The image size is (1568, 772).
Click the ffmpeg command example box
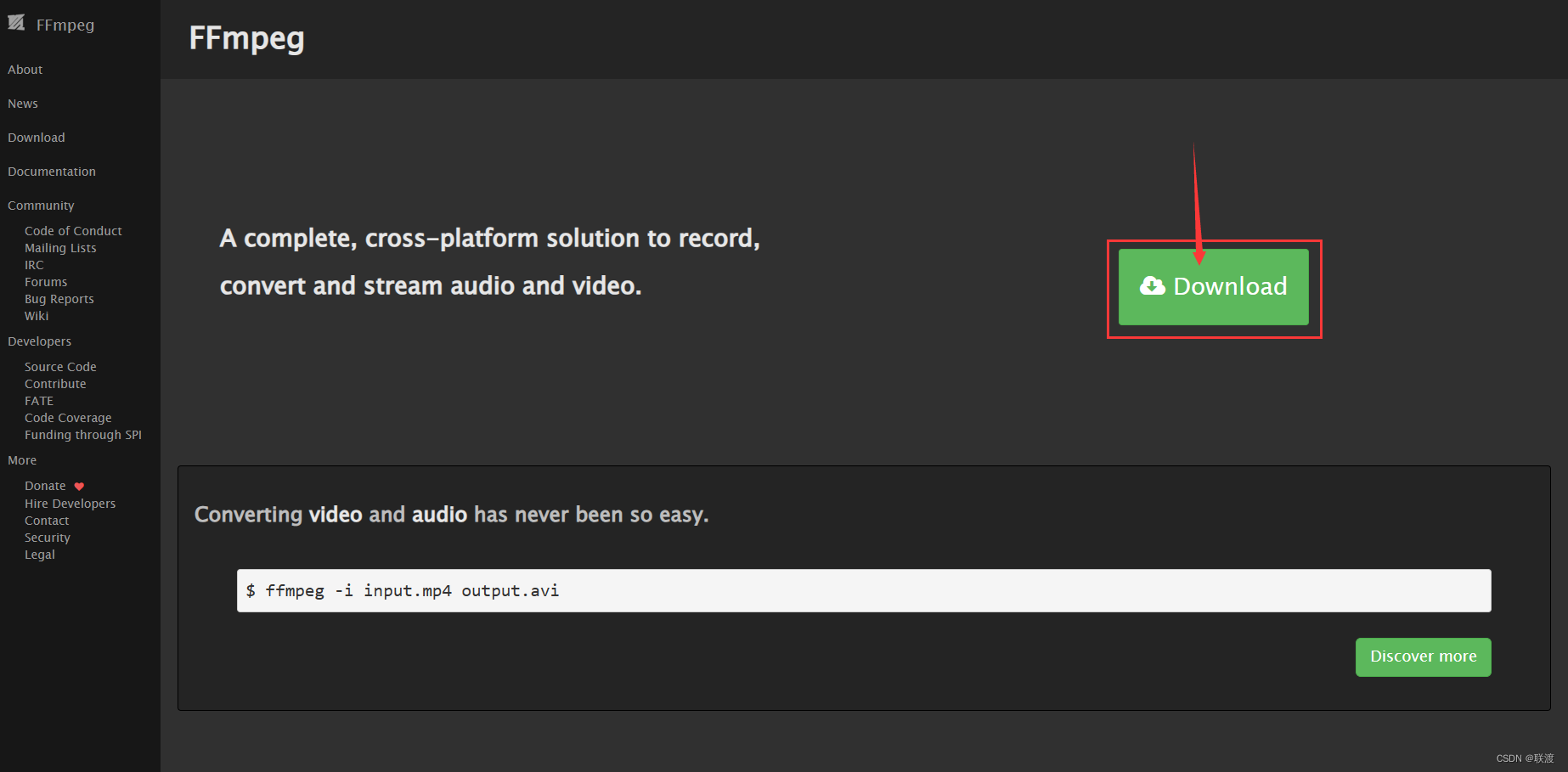(x=864, y=590)
